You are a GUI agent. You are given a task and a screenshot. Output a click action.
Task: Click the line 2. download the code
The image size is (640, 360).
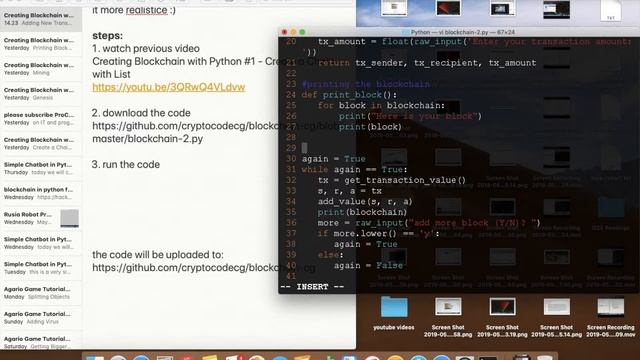point(141,113)
